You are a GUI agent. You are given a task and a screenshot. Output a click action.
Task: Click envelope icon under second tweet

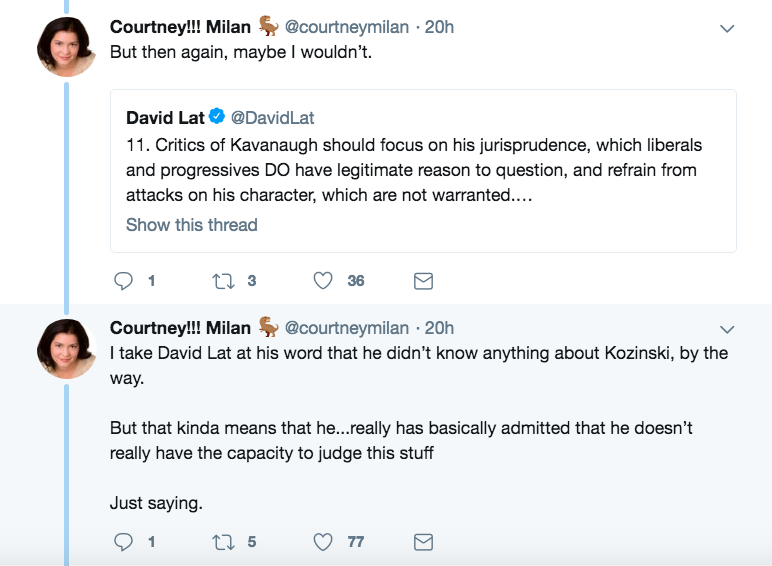coord(423,542)
